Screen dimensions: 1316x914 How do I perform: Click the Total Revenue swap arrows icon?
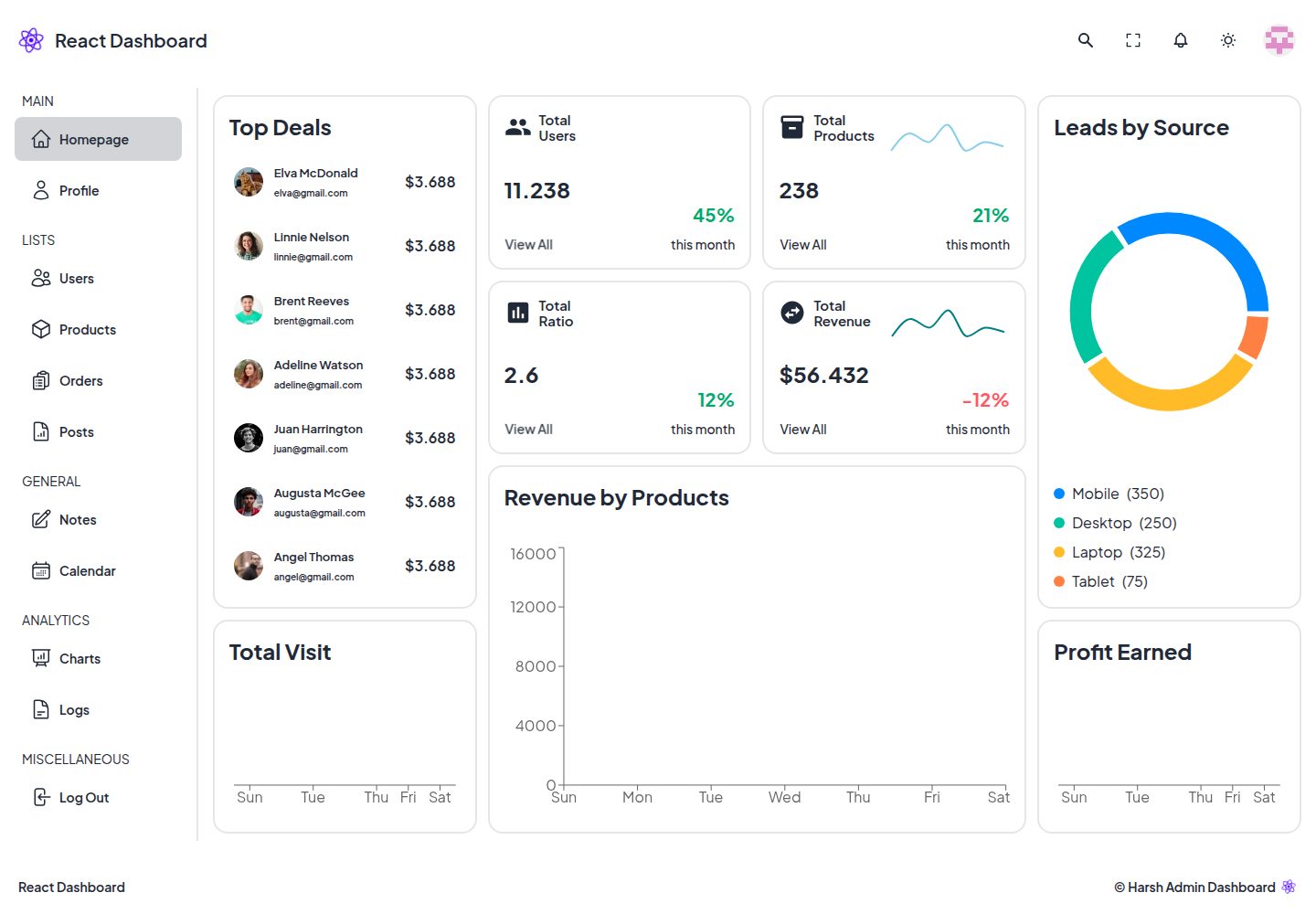792,313
